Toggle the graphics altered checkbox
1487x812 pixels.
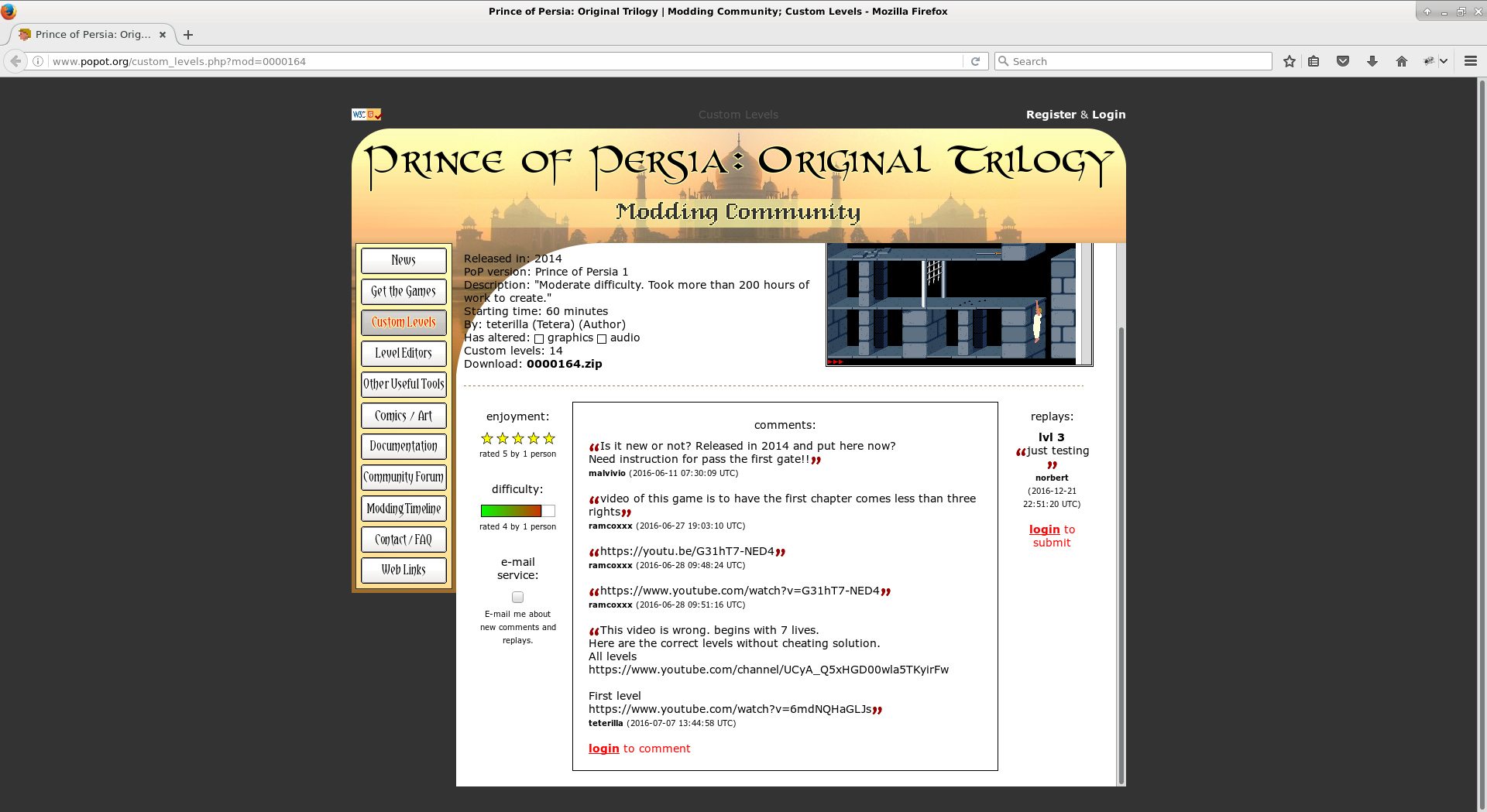point(539,339)
